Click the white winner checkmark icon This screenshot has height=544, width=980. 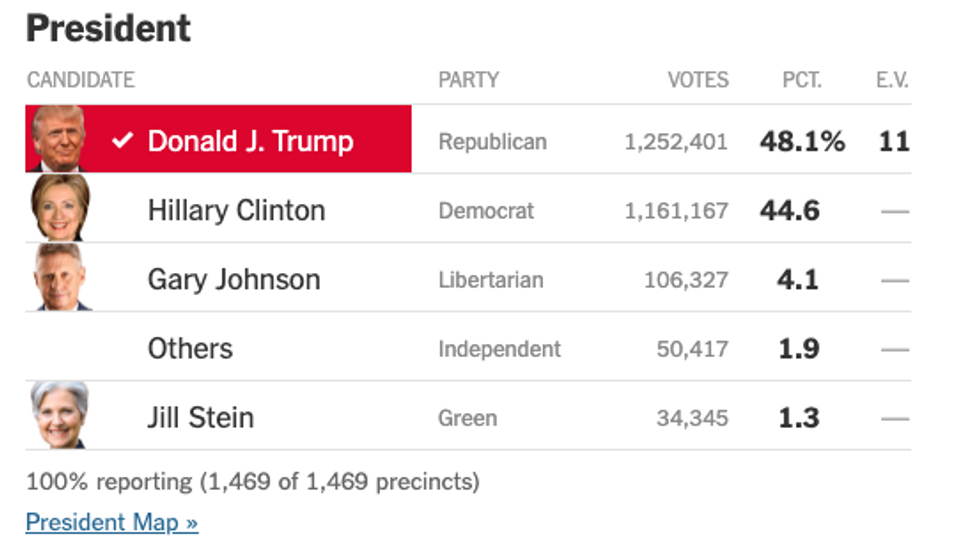pyautogui.click(x=122, y=140)
